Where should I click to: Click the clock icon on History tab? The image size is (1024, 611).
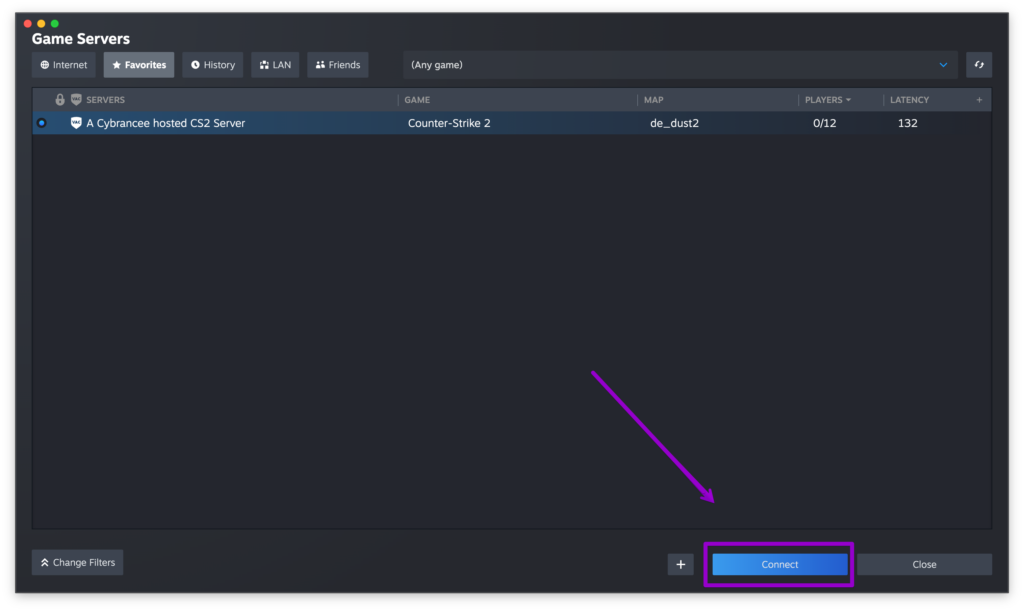(x=195, y=64)
